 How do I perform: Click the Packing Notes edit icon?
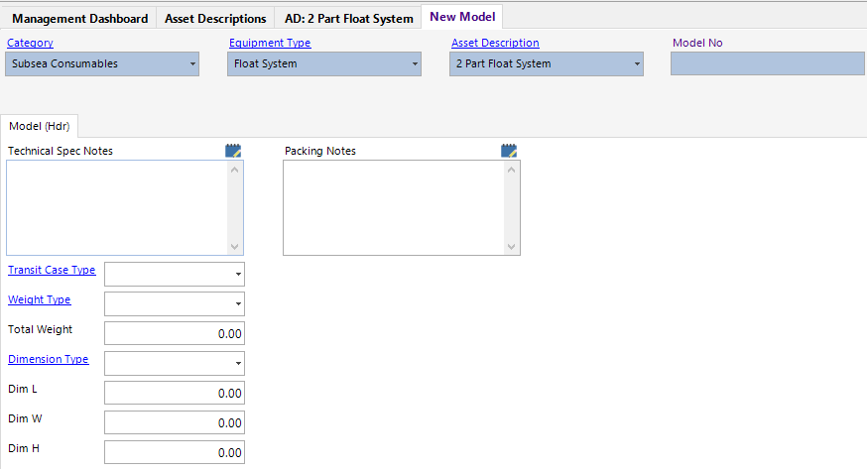tap(509, 151)
